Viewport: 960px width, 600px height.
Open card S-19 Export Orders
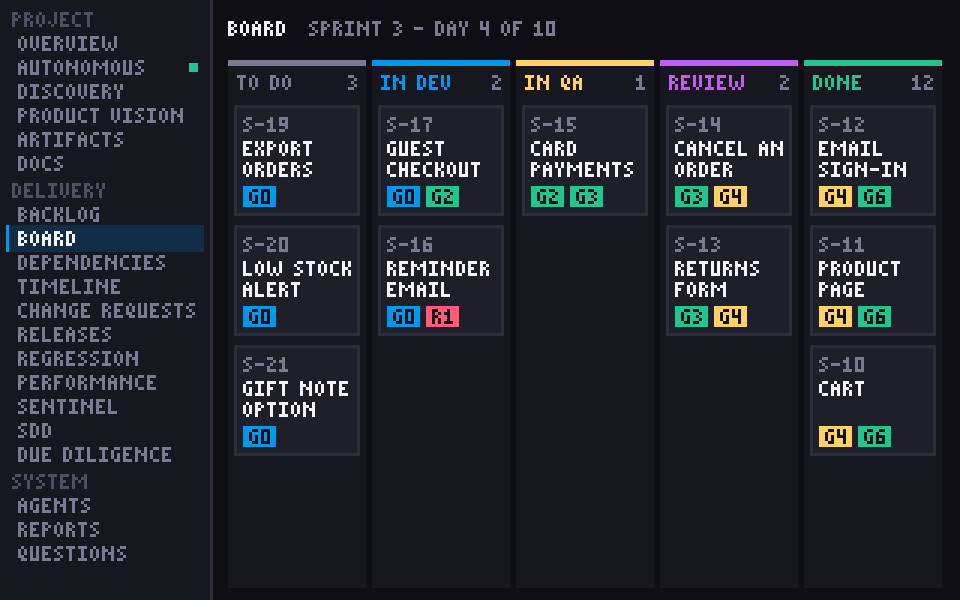[297, 160]
